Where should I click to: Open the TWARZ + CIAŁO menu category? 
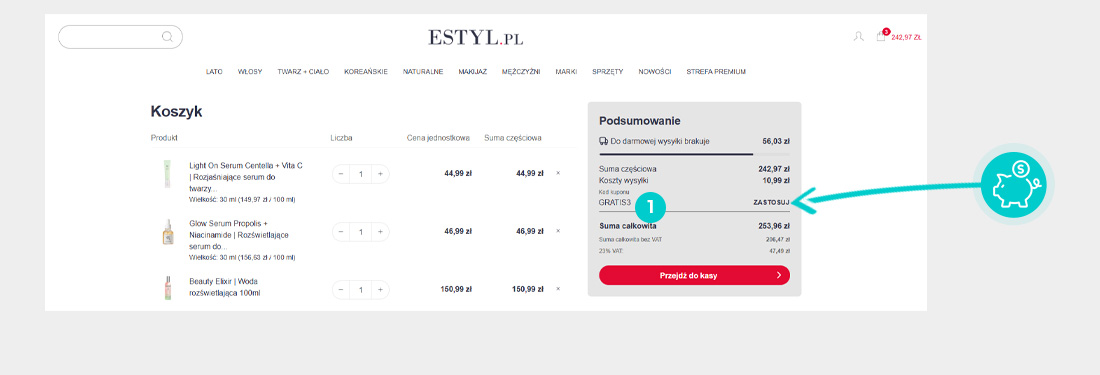click(303, 71)
